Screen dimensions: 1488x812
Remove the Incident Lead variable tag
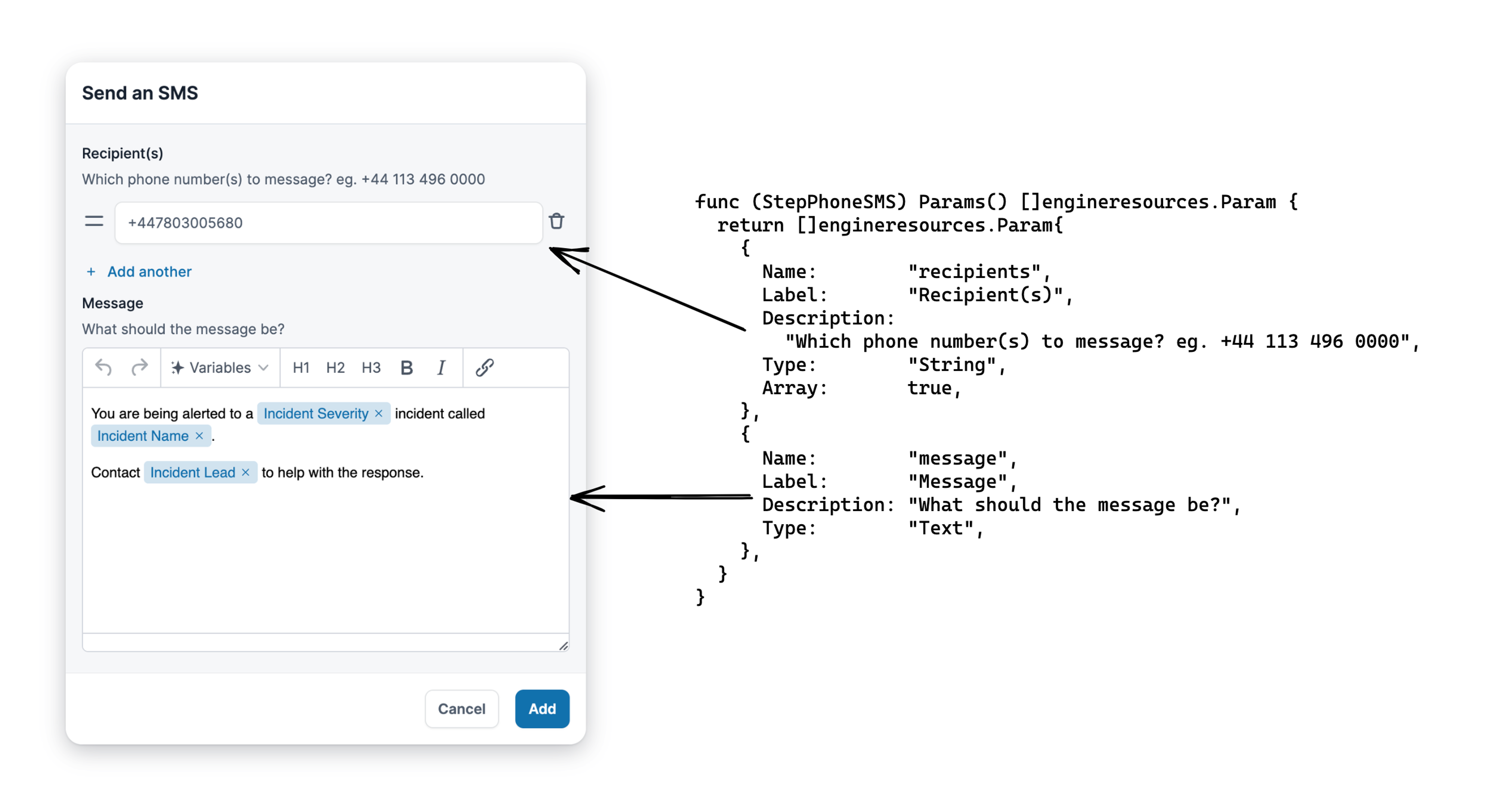click(x=245, y=472)
